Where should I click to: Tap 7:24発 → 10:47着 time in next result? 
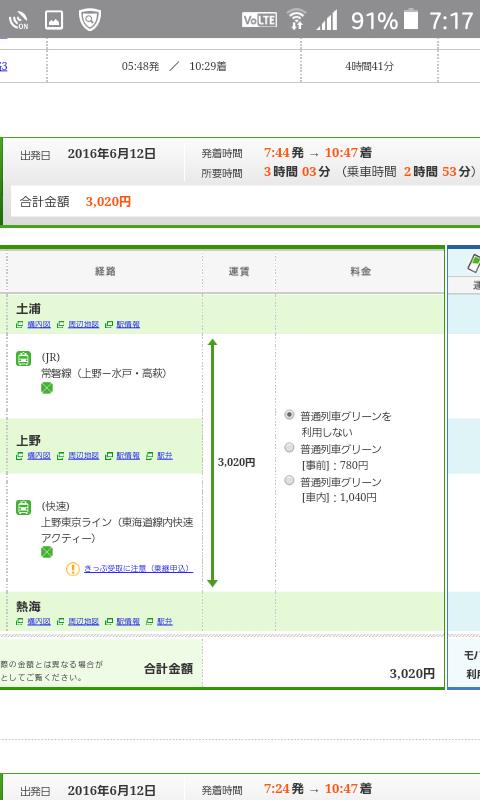coord(318,789)
